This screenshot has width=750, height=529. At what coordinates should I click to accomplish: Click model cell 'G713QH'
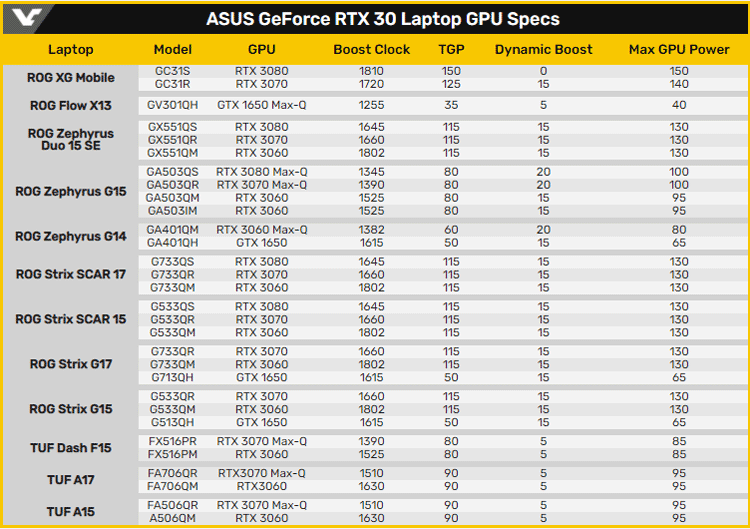[x=173, y=377]
